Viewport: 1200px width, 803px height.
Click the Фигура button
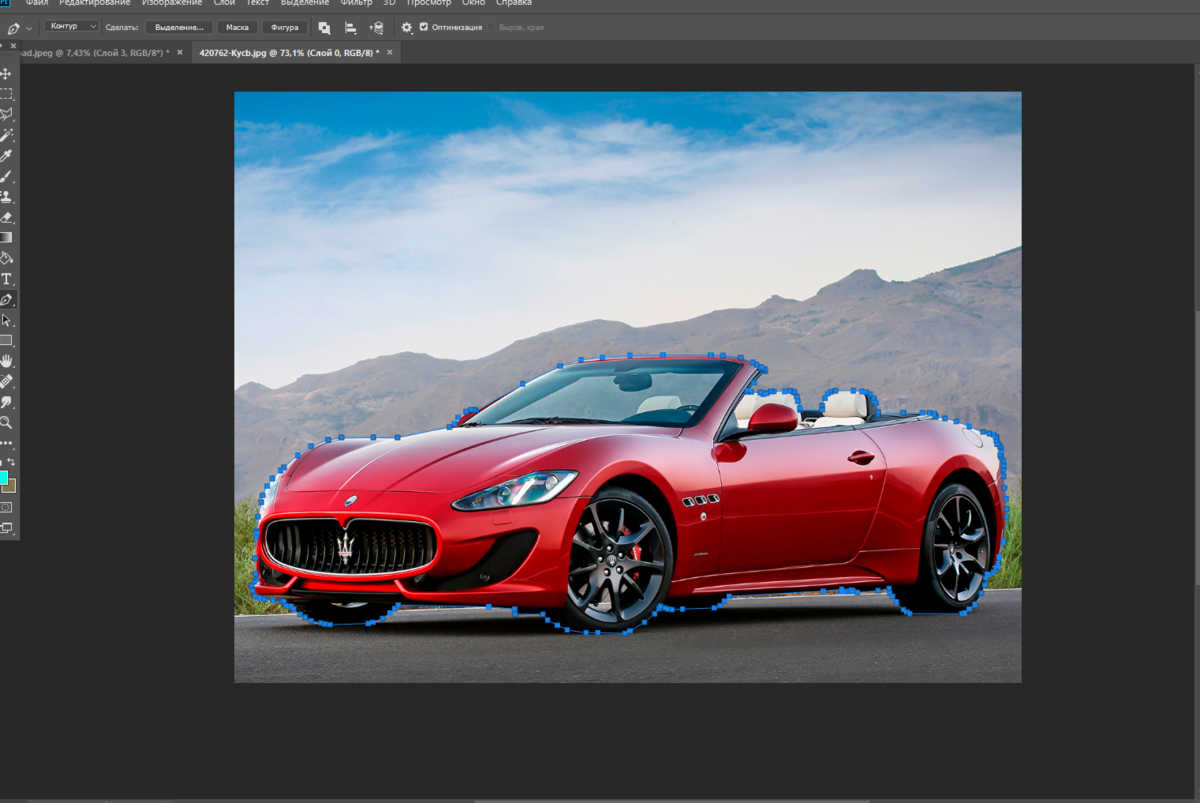click(284, 27)
